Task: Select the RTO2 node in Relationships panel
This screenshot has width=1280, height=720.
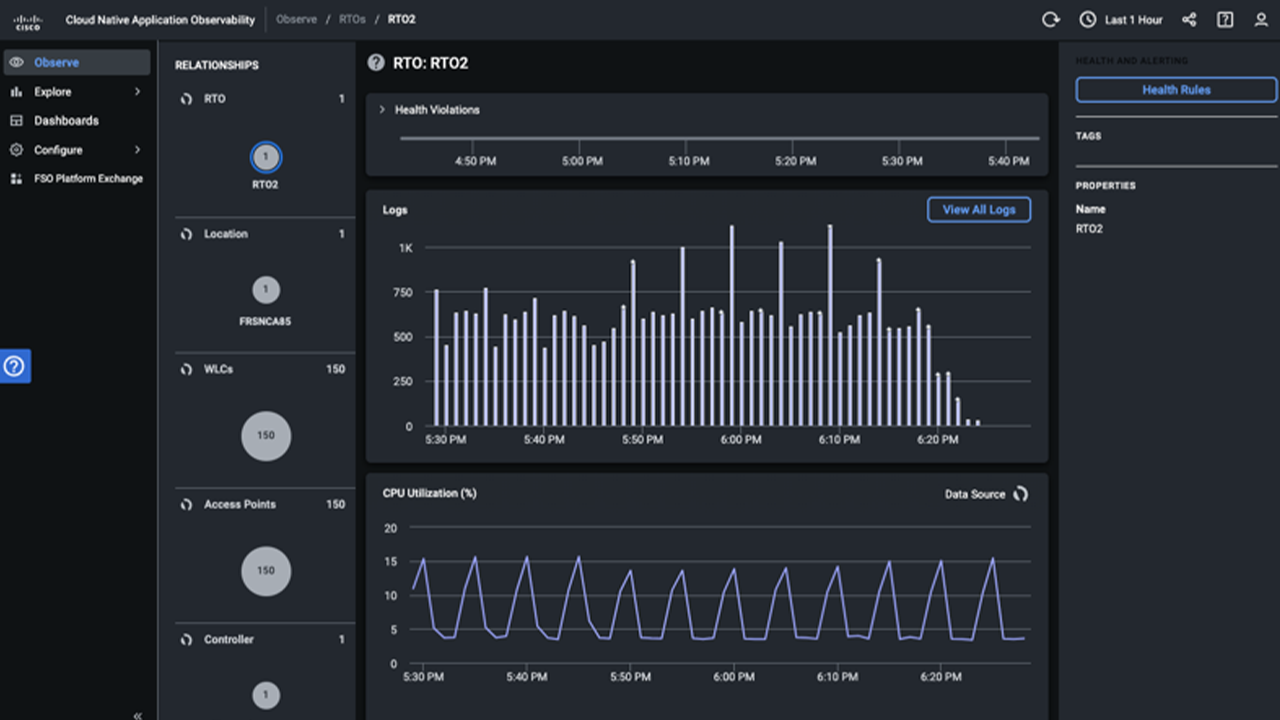Action: click(265, 157)
